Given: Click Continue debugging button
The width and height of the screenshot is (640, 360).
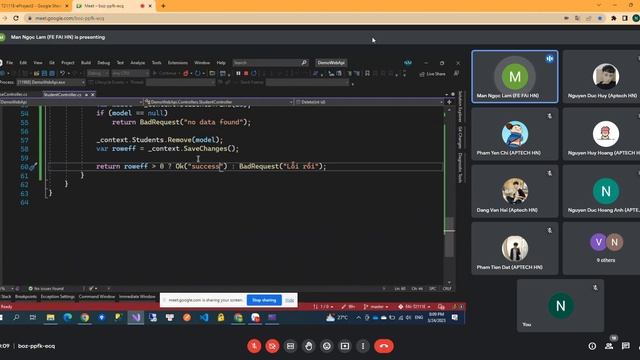Looking at the screenshot, I should pyautogui.click(x=165, y=73).
